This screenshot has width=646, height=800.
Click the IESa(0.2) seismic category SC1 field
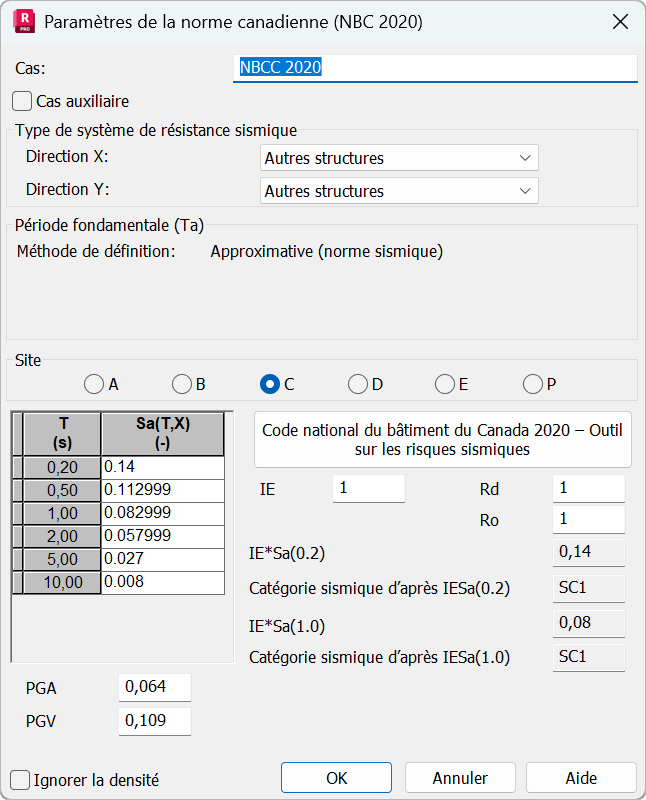pyautogui.click(x=589, y=588)
